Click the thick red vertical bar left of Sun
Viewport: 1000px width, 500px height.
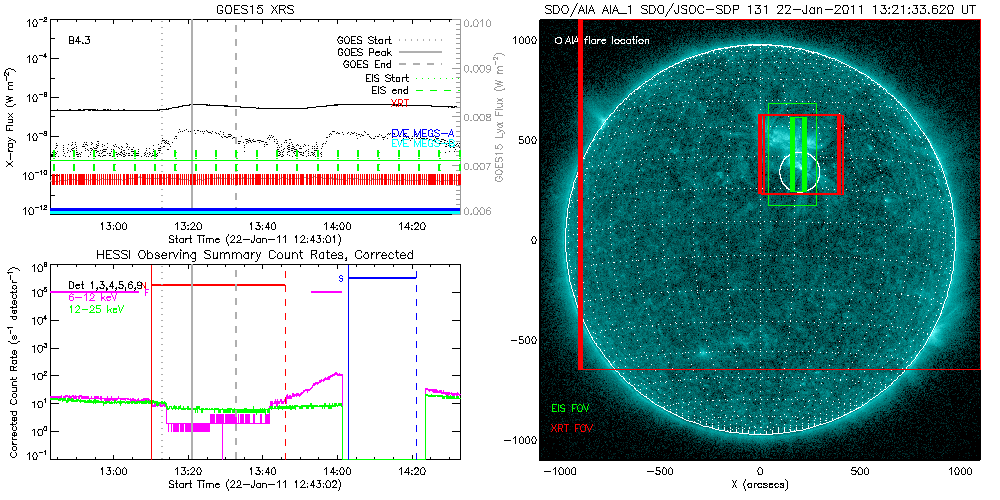[579, 200]
